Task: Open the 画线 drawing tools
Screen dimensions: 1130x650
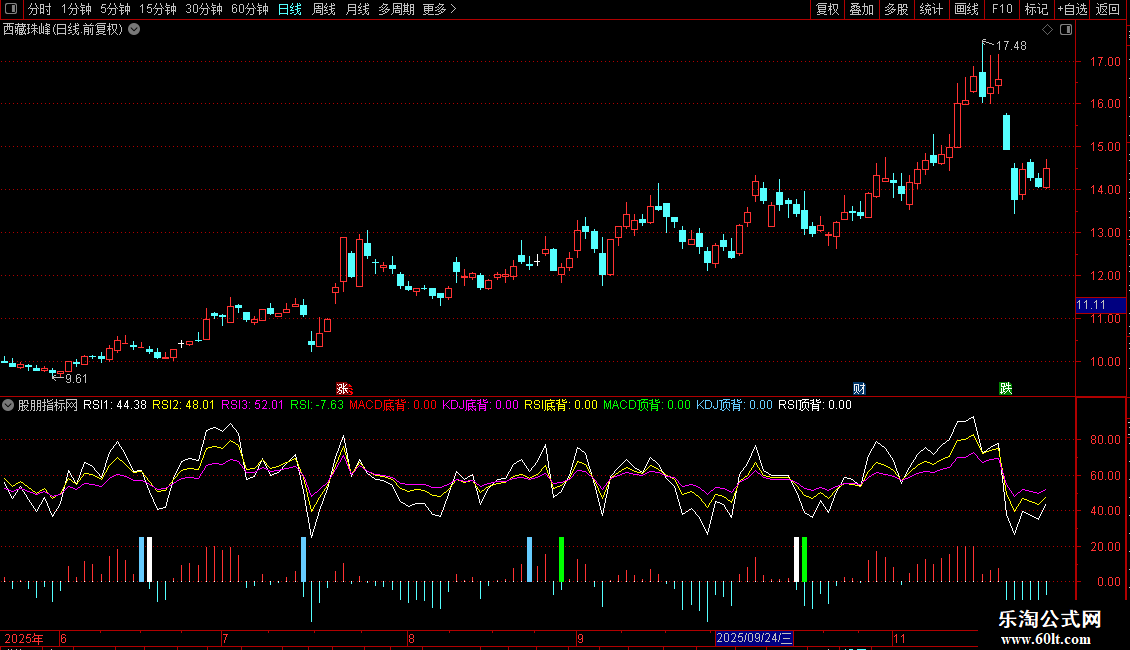Action: [x=966, y=9]
